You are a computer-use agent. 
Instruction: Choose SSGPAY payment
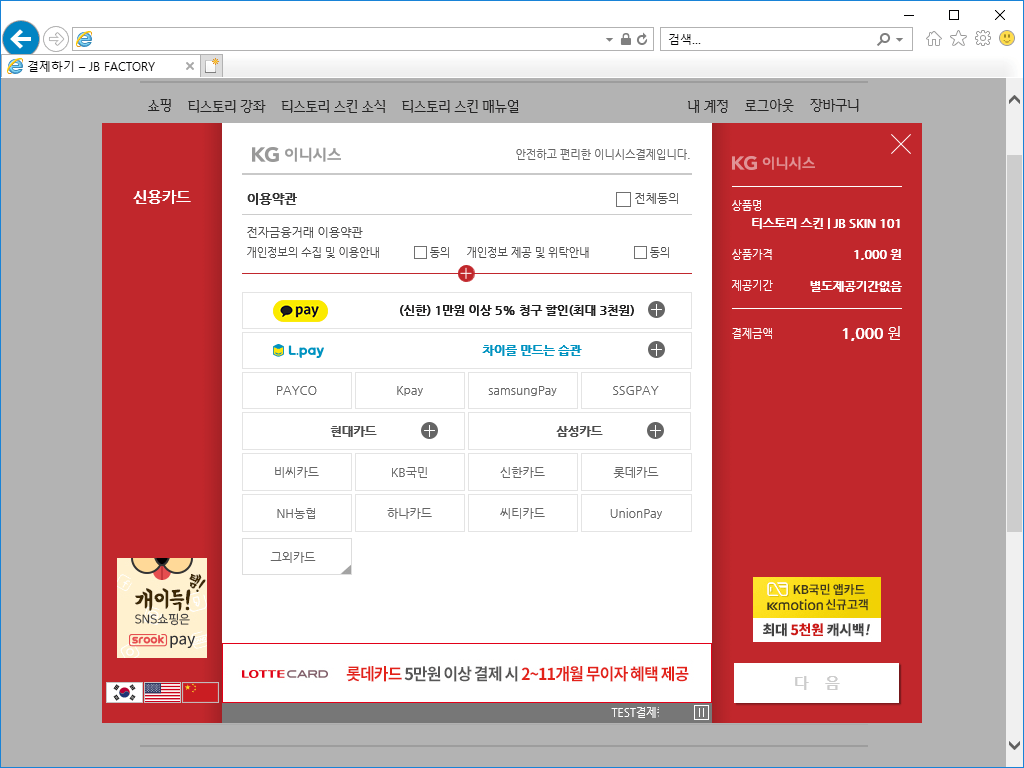[635, 391]
